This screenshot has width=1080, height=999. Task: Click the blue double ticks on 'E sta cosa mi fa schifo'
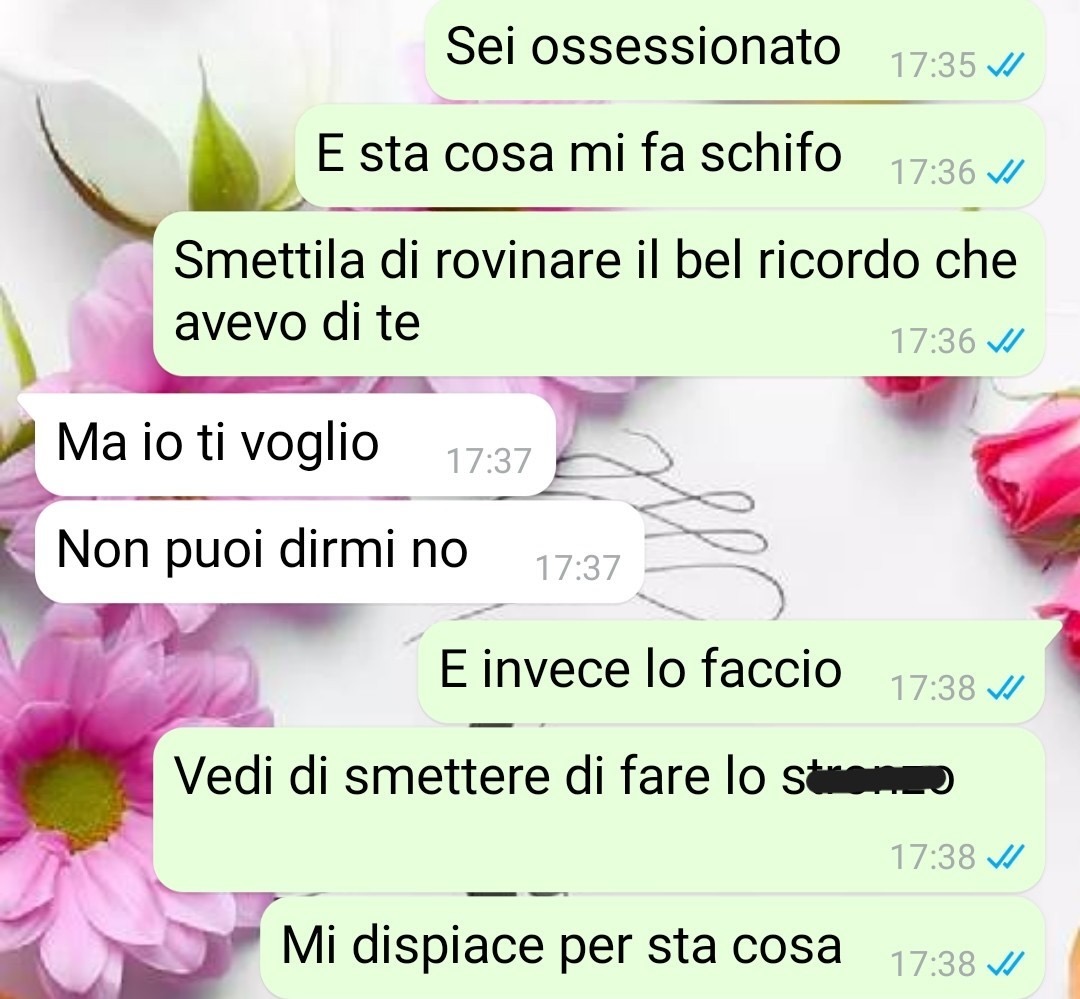pyautogui.click(x=1006, y=172)
